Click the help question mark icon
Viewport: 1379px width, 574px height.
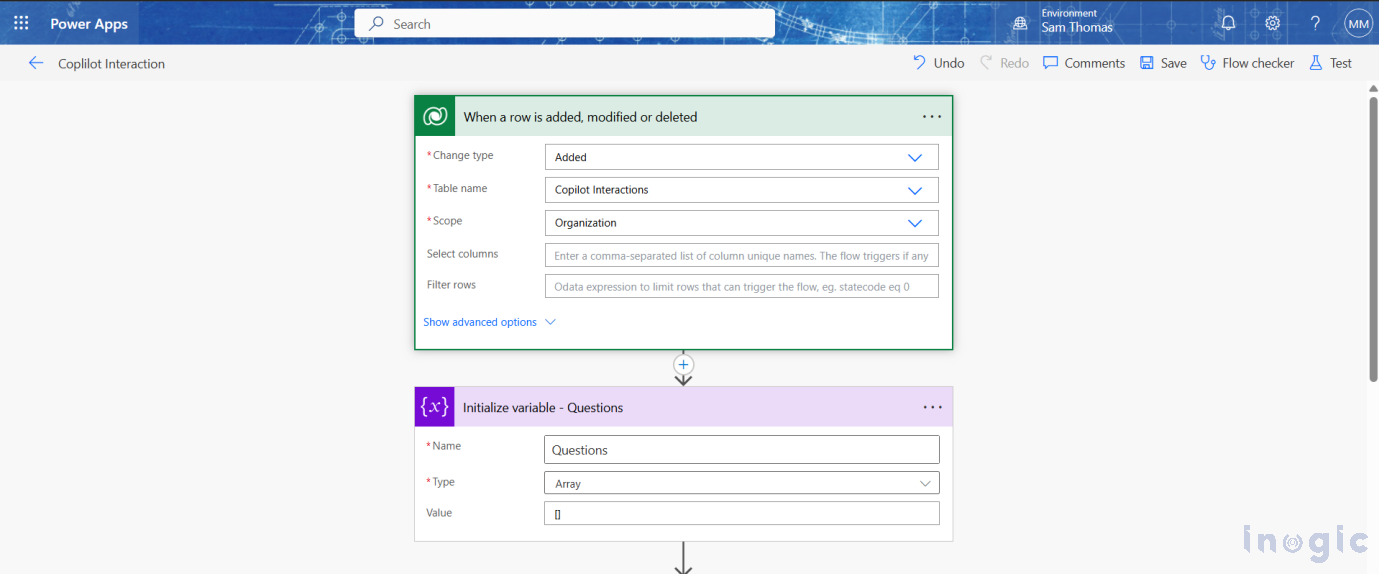(1315, 23)
